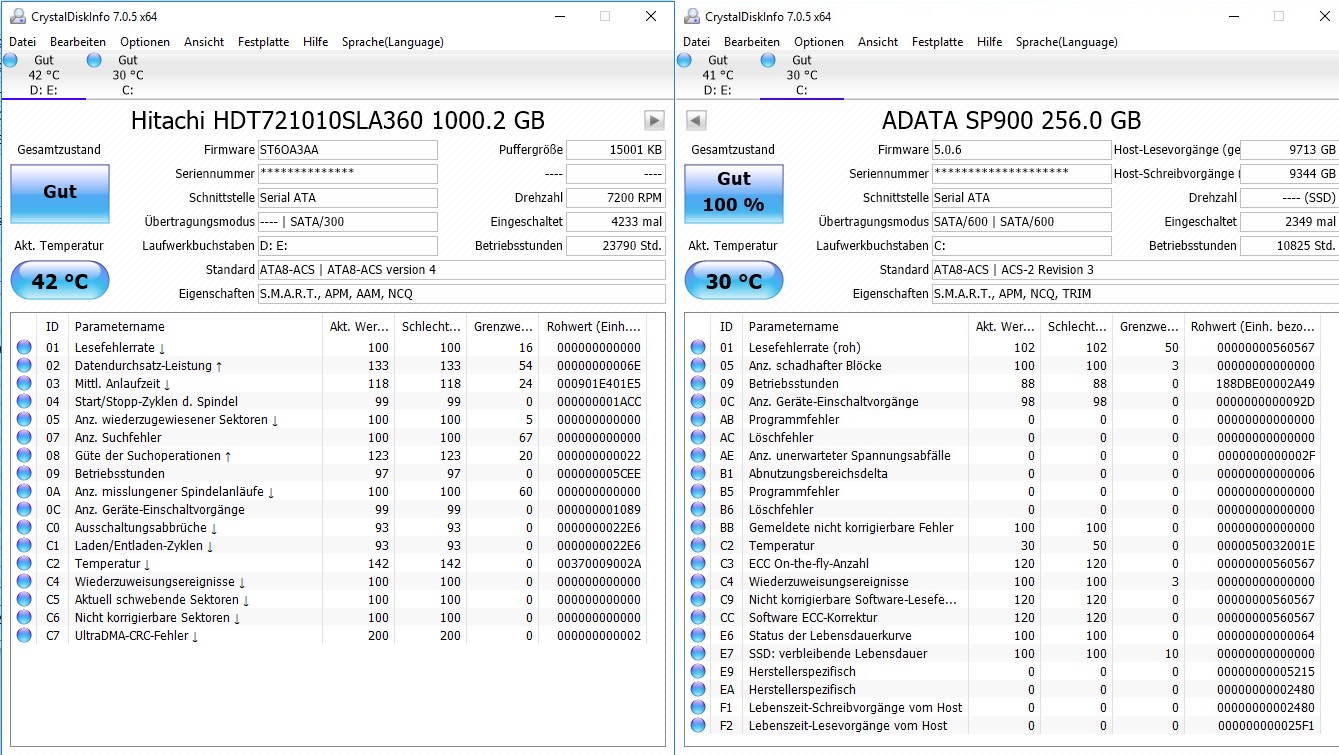The image size is (1339, 755).
Task: Click status orb of Lebenszeit-Lesevorgänge vom Host
Action: click(698, 726)
